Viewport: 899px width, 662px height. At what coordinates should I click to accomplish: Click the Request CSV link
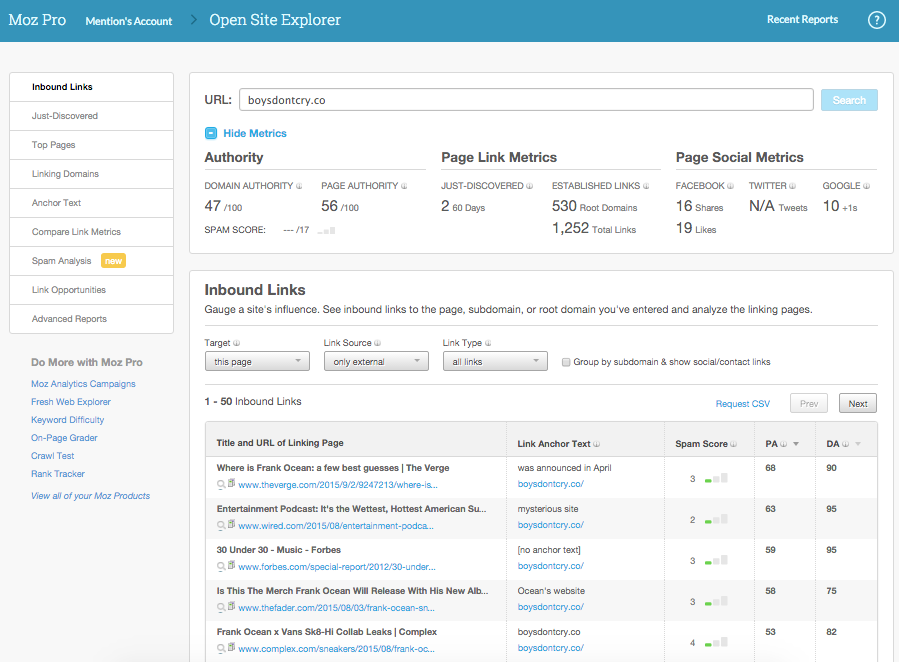(742, 404)
